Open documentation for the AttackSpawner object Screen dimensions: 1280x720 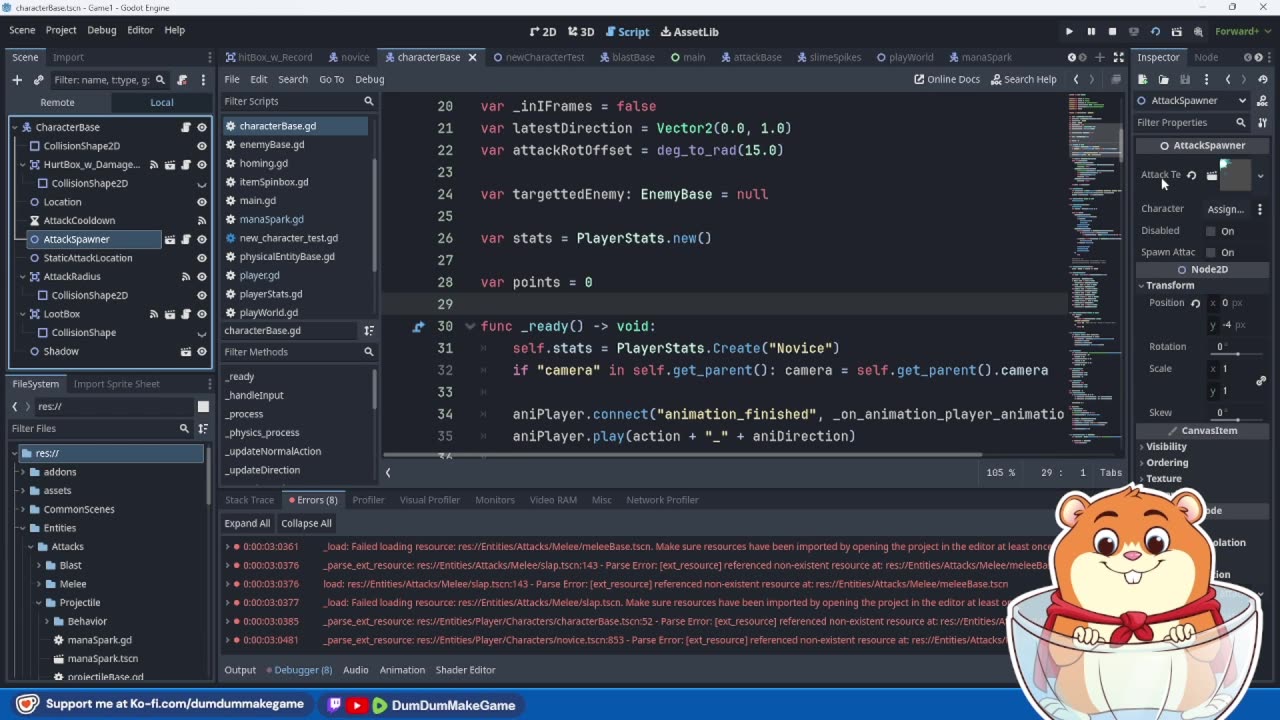coord(1262,101)
